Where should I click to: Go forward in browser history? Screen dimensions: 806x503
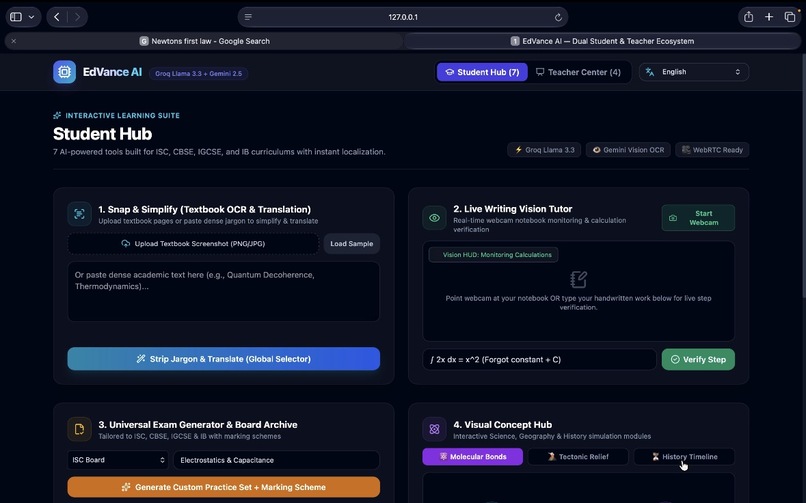[77, 17]
